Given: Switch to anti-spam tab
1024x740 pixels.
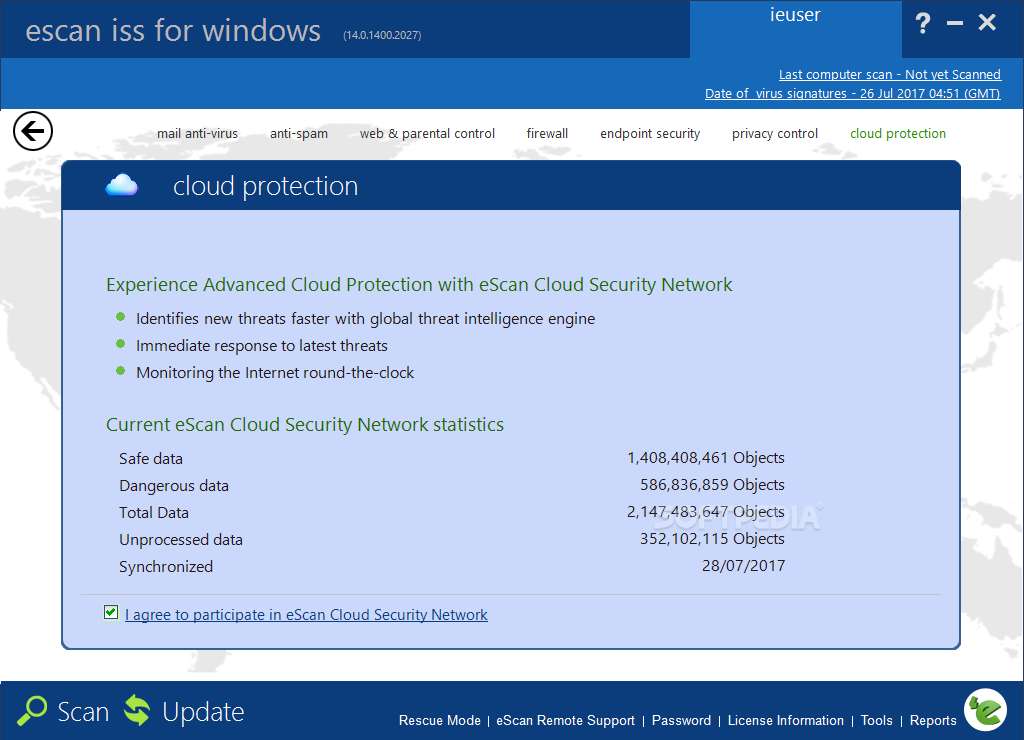Looking at the screenshot, I should pyautogui.click(x=298, y=133).
